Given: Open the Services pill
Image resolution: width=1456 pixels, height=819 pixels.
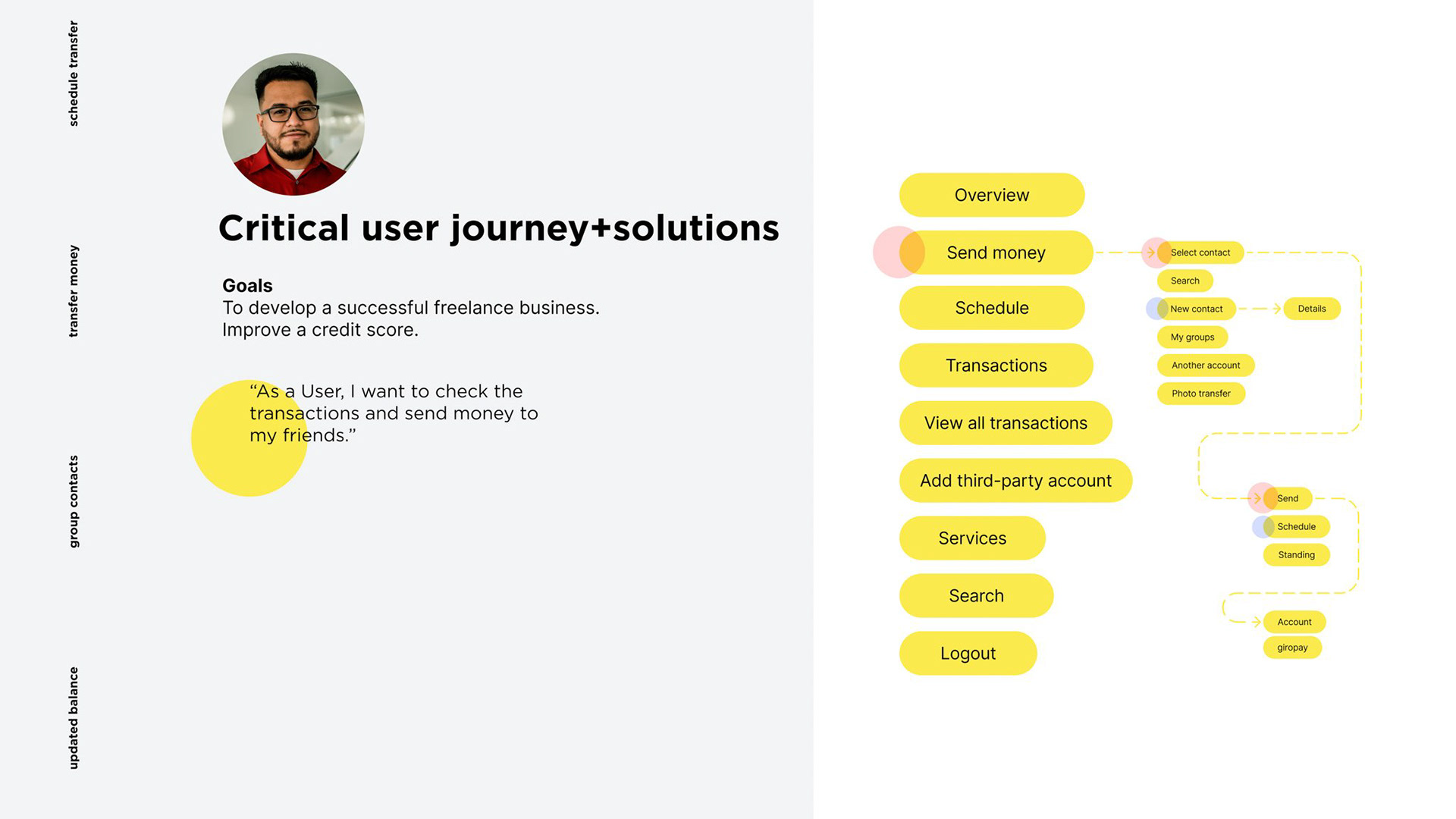Looking at the screenshot, I should (x=971, y=538).
